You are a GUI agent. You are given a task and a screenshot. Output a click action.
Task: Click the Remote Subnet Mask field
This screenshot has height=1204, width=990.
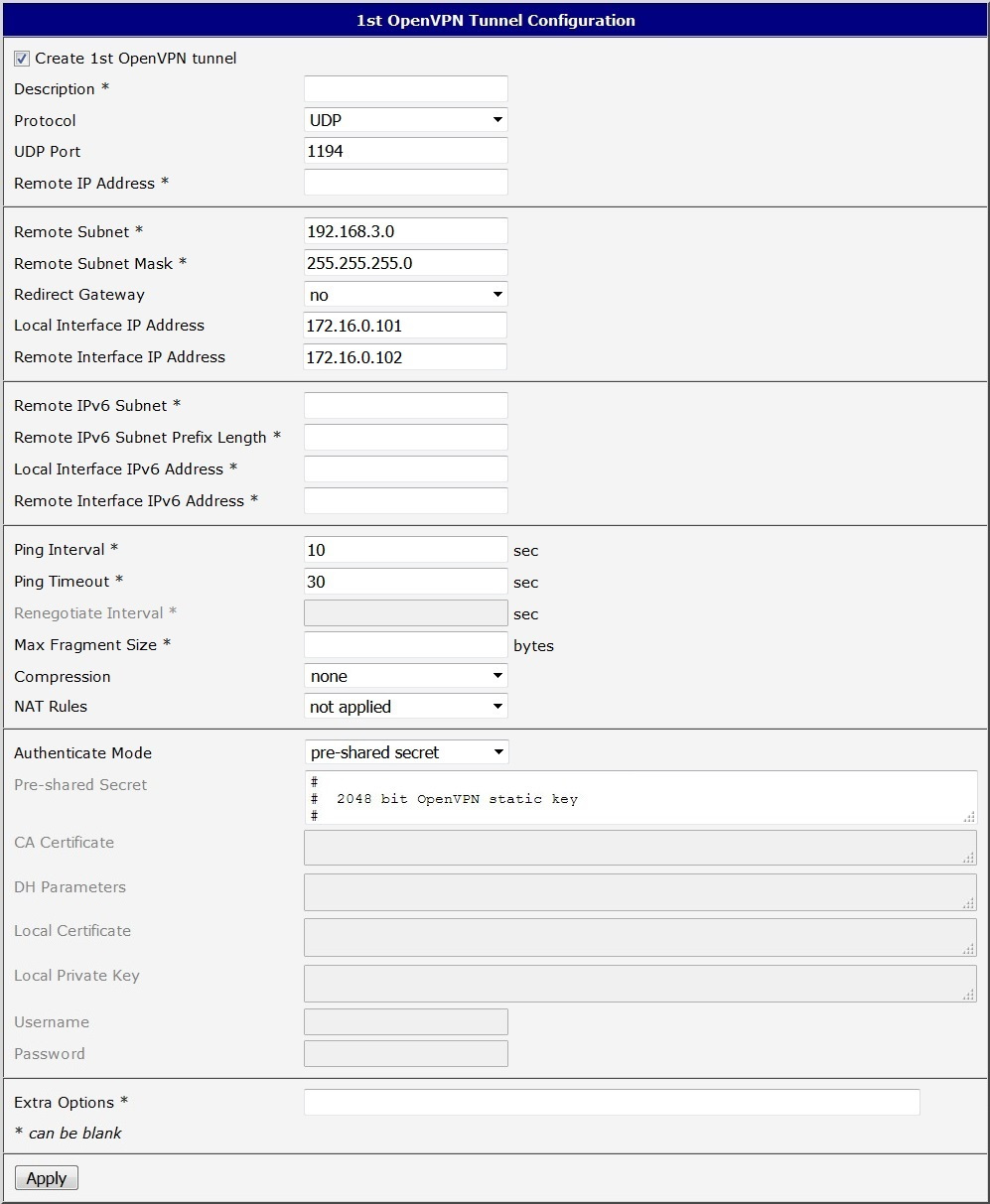tap(405, 263)
